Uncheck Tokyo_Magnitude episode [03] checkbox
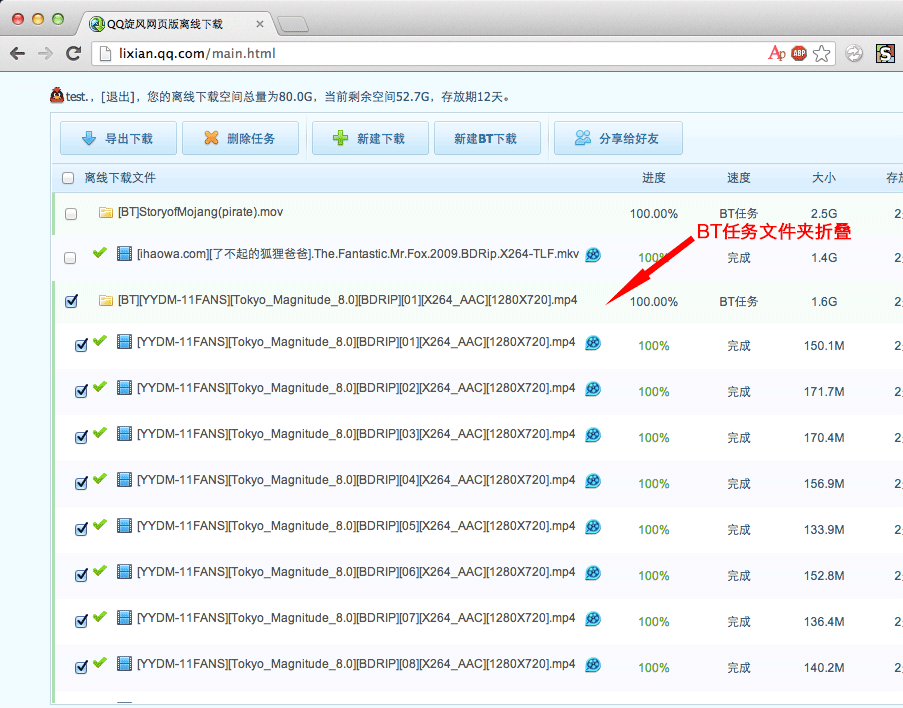Viewport: 903px width, 708px height. pos(81,437)
